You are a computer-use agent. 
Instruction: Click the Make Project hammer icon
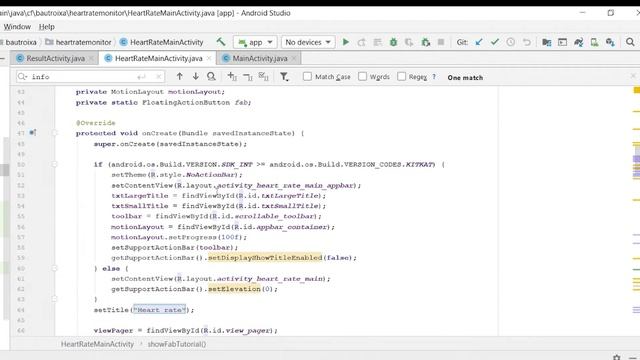(x=221, y=42)
